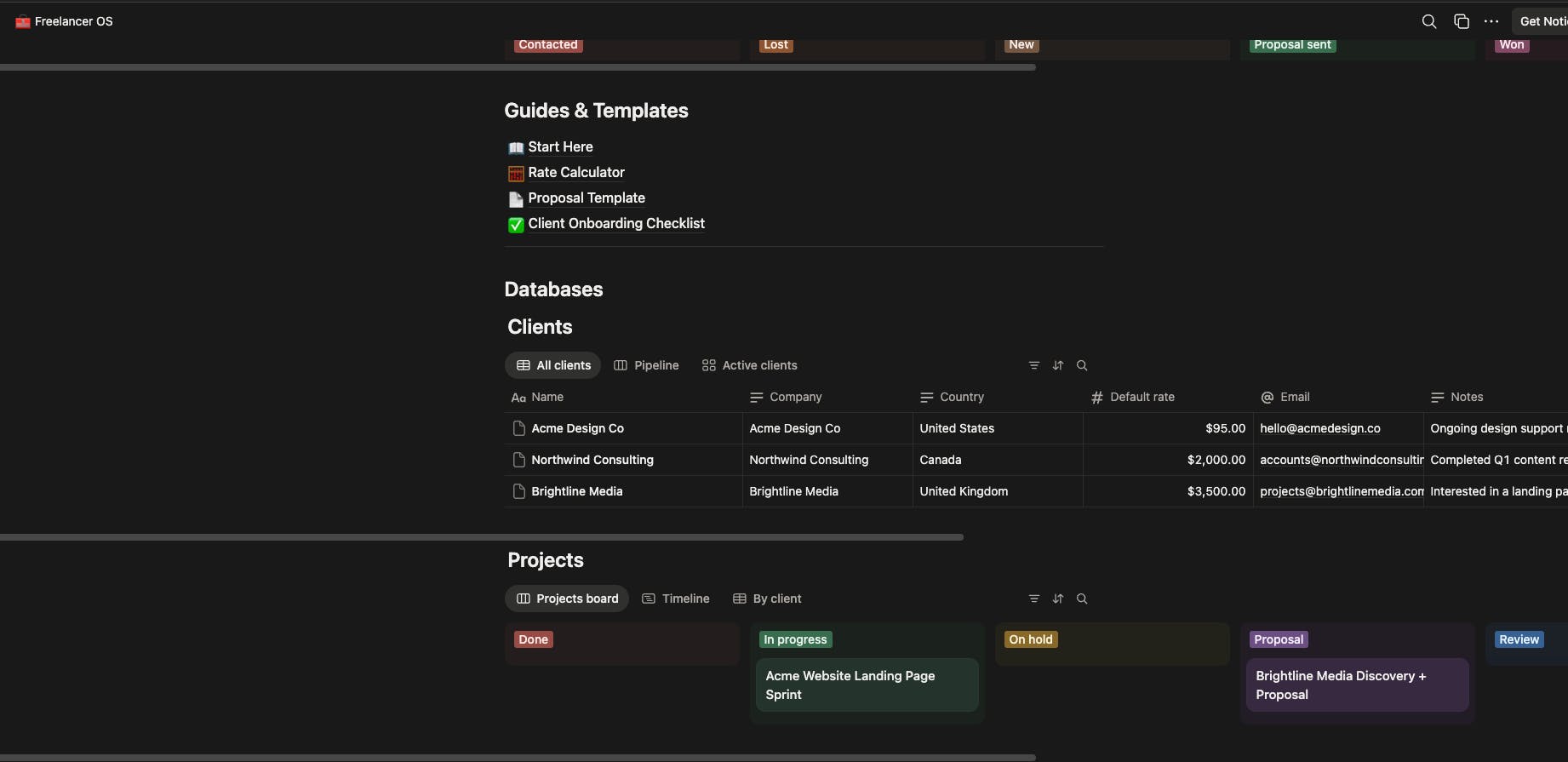Open the Northwind Consulting client row
The width and height of the screenshot is (1568, 762).
pos(592,460)
